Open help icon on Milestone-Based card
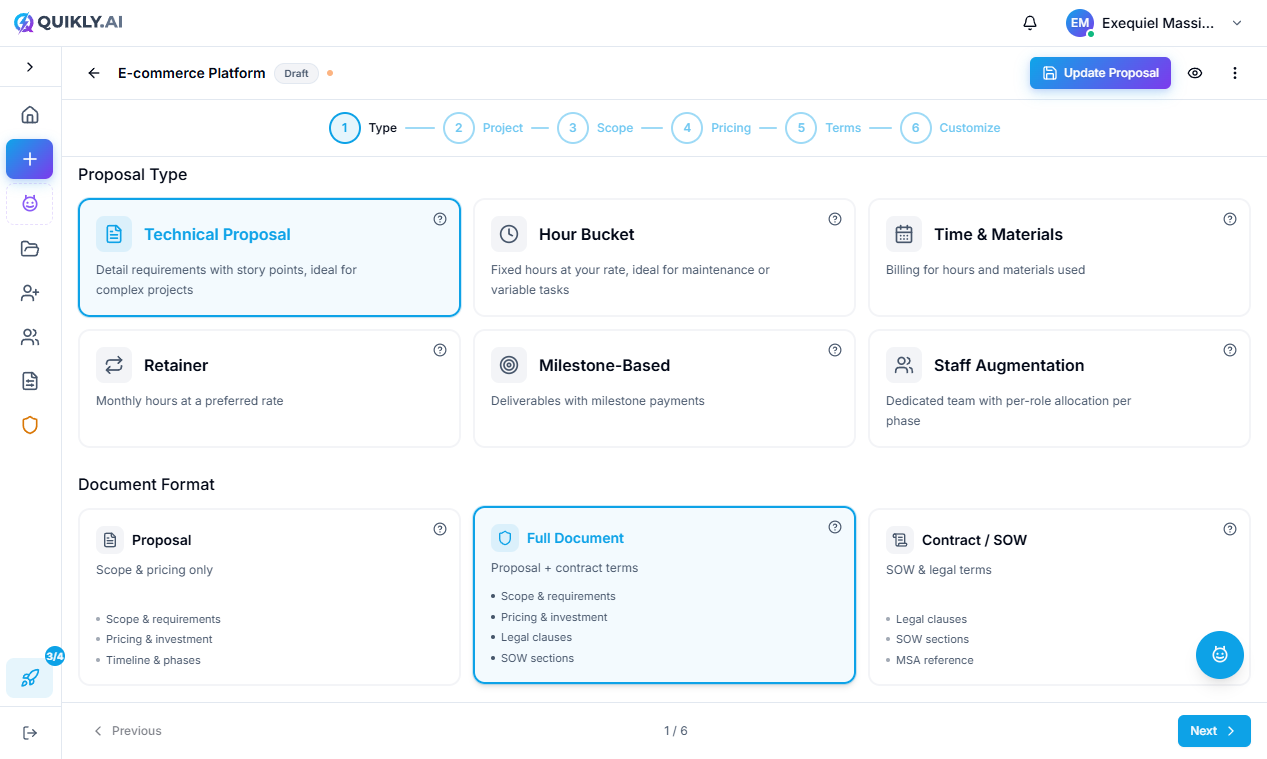The width and height of the screenshot is (1267, 759). [x=835, y=350]
